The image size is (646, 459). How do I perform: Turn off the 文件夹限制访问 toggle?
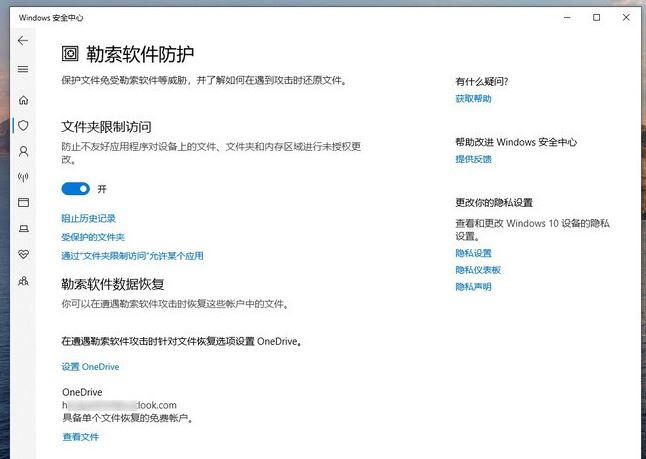click(75, 189)
